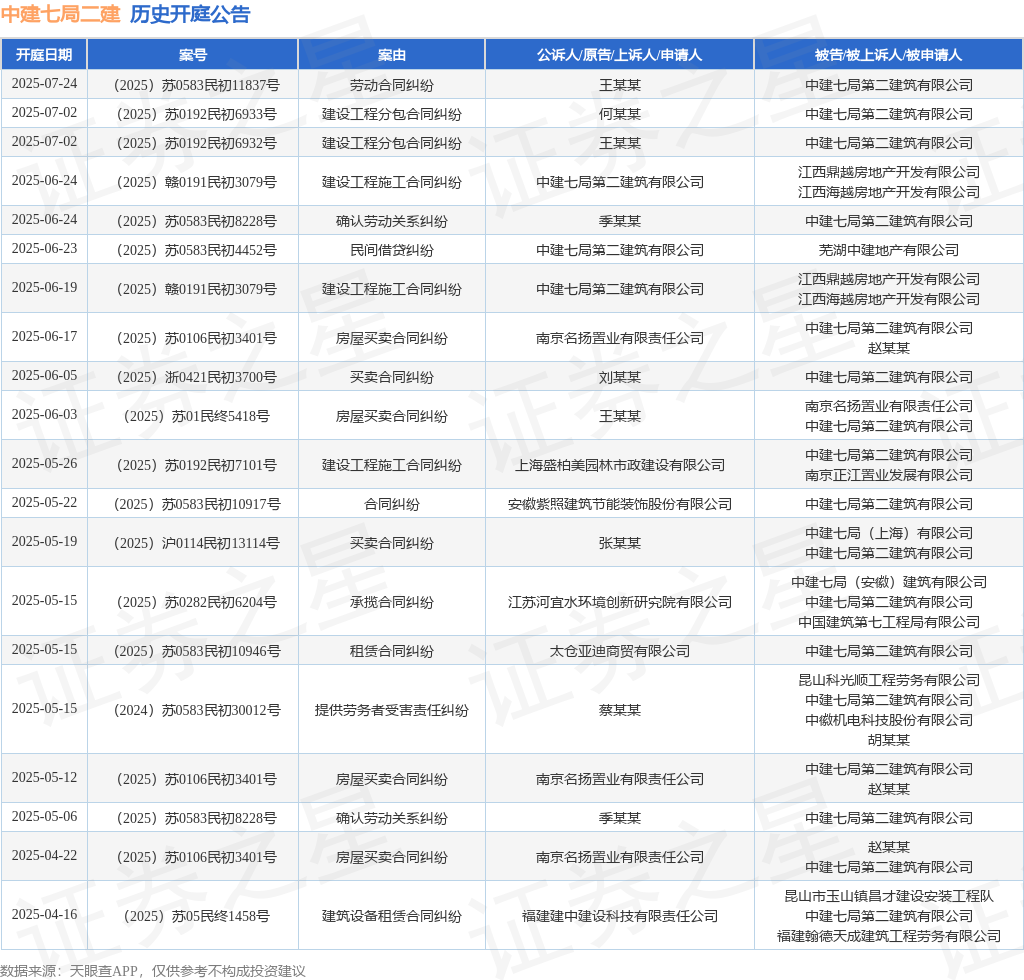The width and height of the screenshot is (1024, 980).
Task: Click defendant 中建七局（安徽）建筑有限公司
Action: [888, 582]
